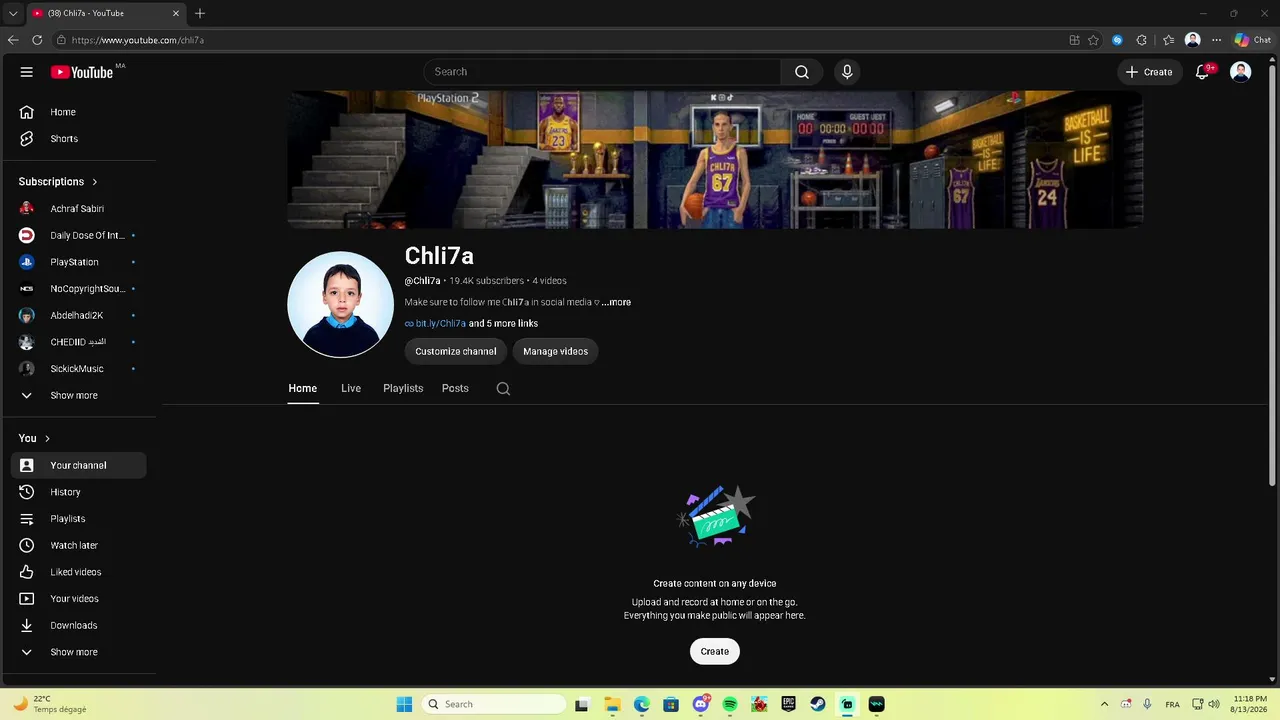This screenshot has width=1280, height=720.
Task: Open SickickMusic subscription
Action: pyautogui.click(x=78, y=369)
